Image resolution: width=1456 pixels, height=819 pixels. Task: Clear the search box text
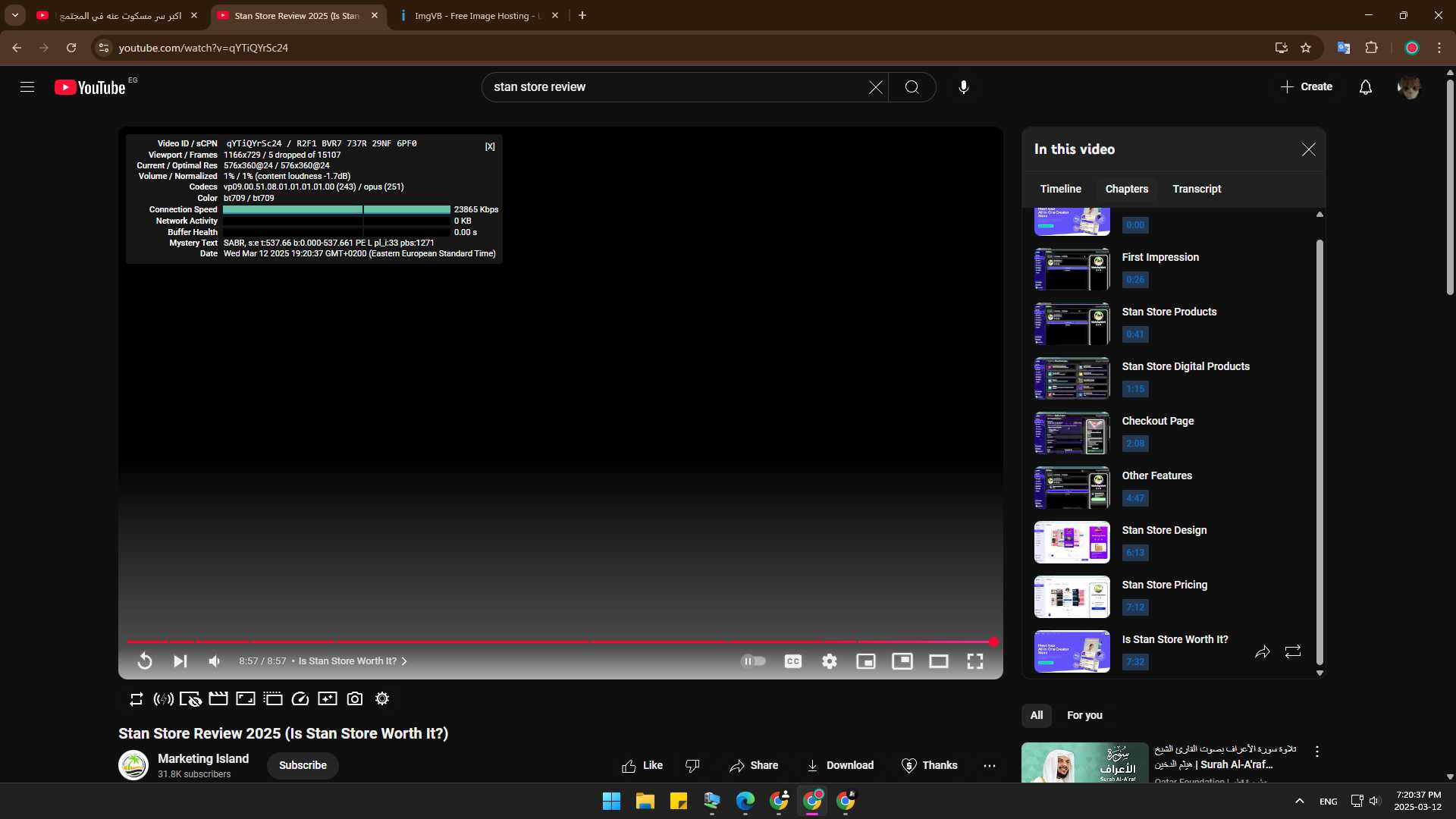coord(875,87)
